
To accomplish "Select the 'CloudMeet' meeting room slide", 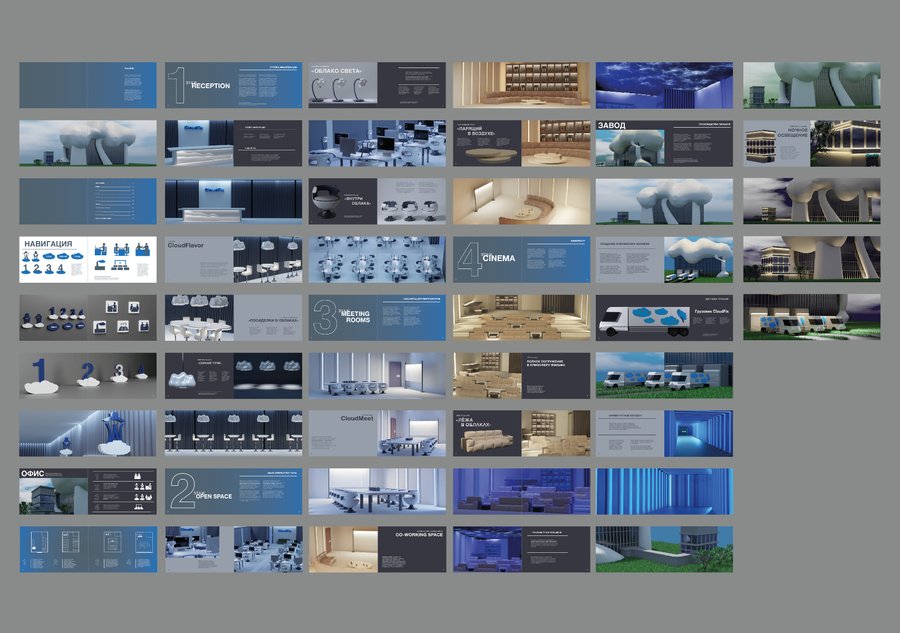I will [377, 433].
